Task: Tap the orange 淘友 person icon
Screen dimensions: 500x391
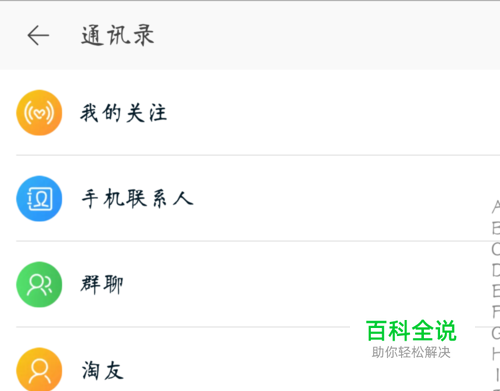Action: (x=39, y=369)
